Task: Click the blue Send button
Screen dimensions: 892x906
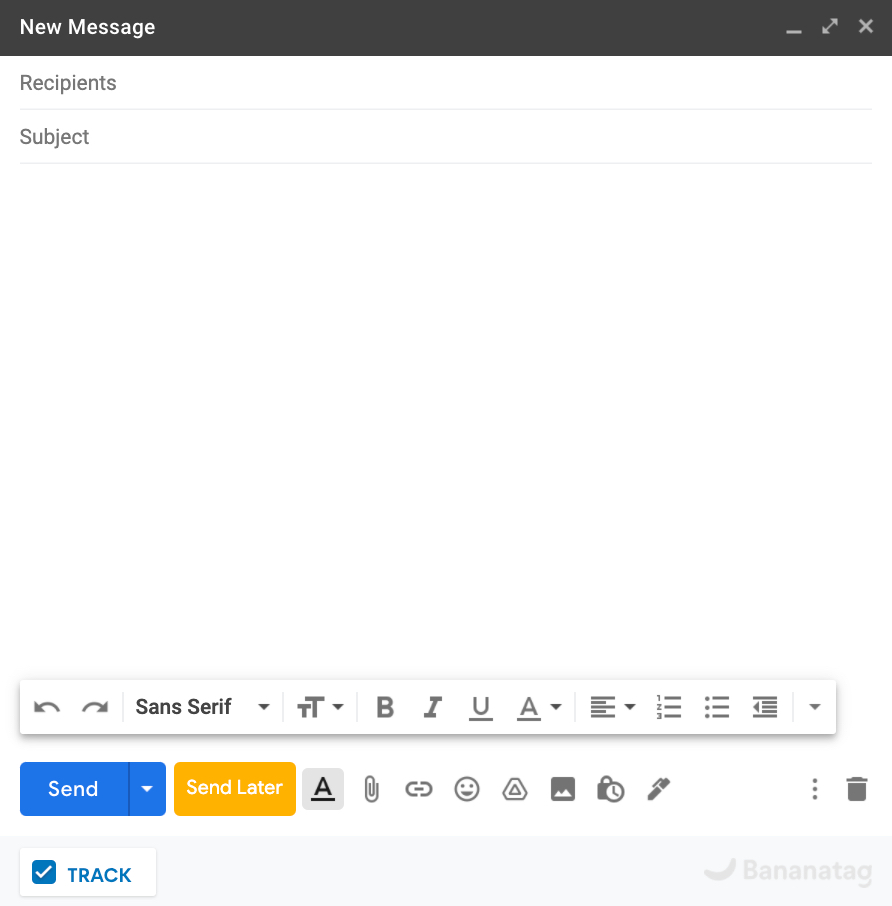Action: point(73,789)
